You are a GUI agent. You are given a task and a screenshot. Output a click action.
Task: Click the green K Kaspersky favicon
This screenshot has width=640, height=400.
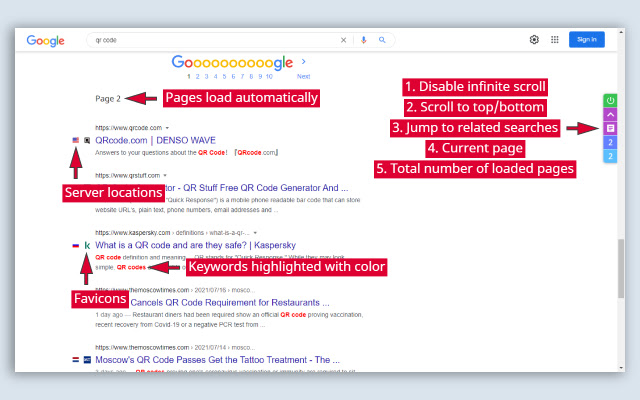click(x=87, y=245)
